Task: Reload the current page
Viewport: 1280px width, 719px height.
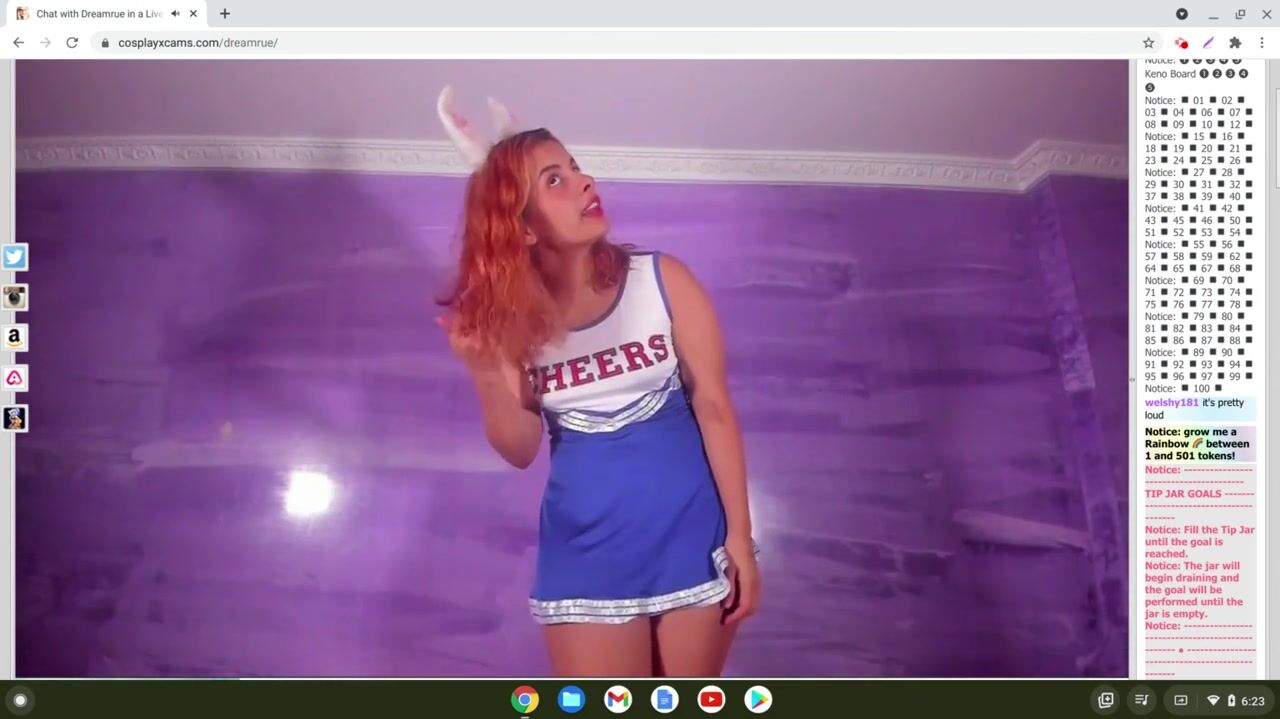Action: click(72, 43)
